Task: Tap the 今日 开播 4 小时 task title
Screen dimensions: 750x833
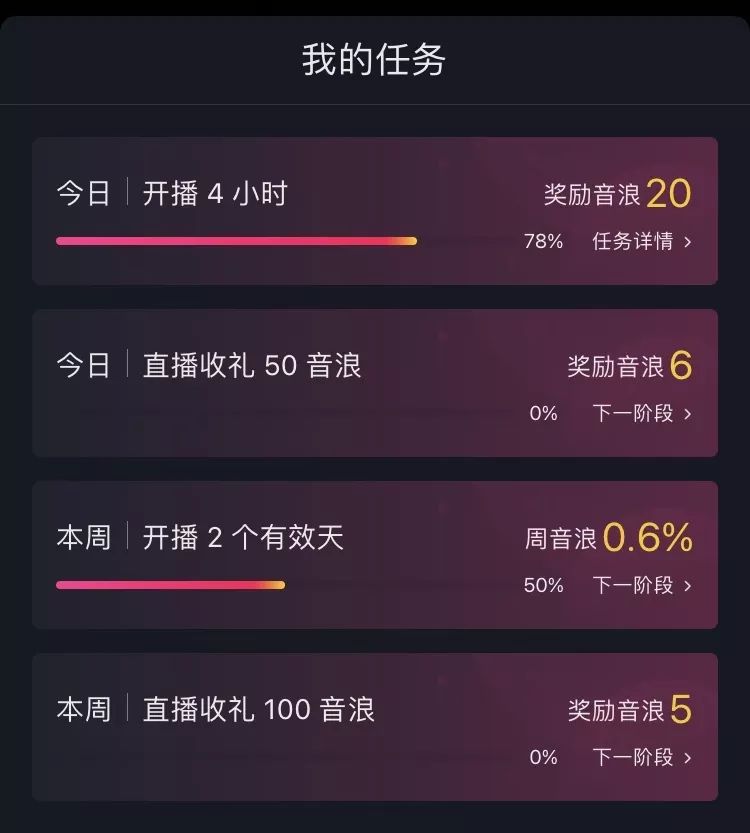Action: pos(173,193)
